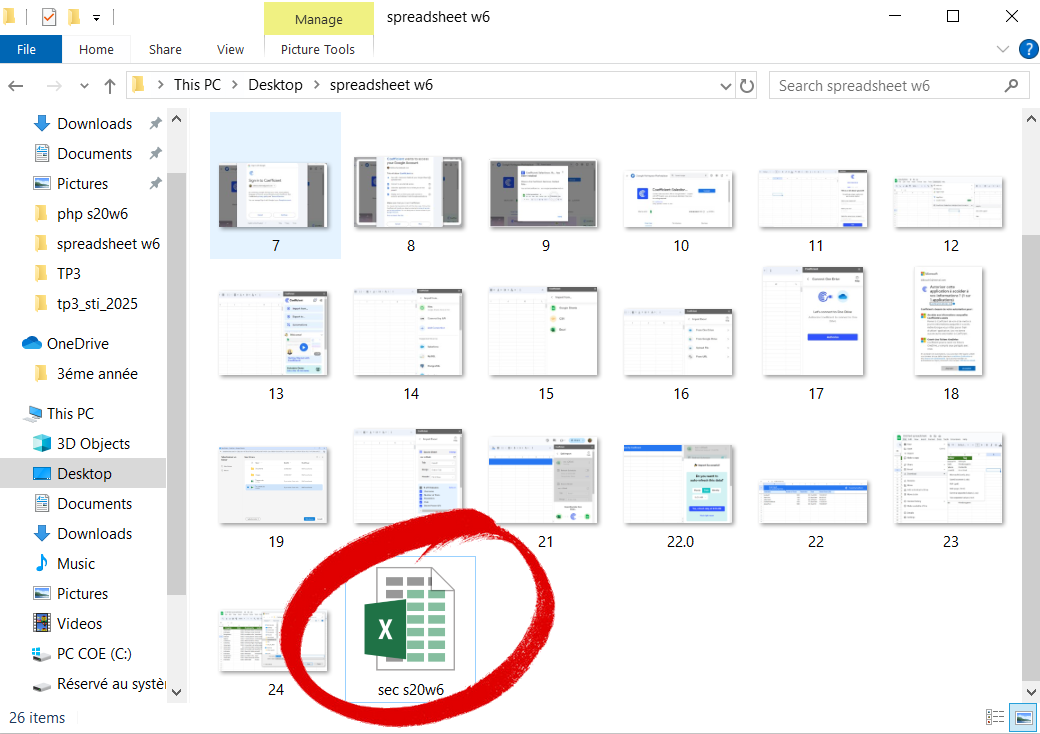Select the image thumbnail named 10
Image resolution: width=1040 pixels, height=734 pixels.
(681, 200)
